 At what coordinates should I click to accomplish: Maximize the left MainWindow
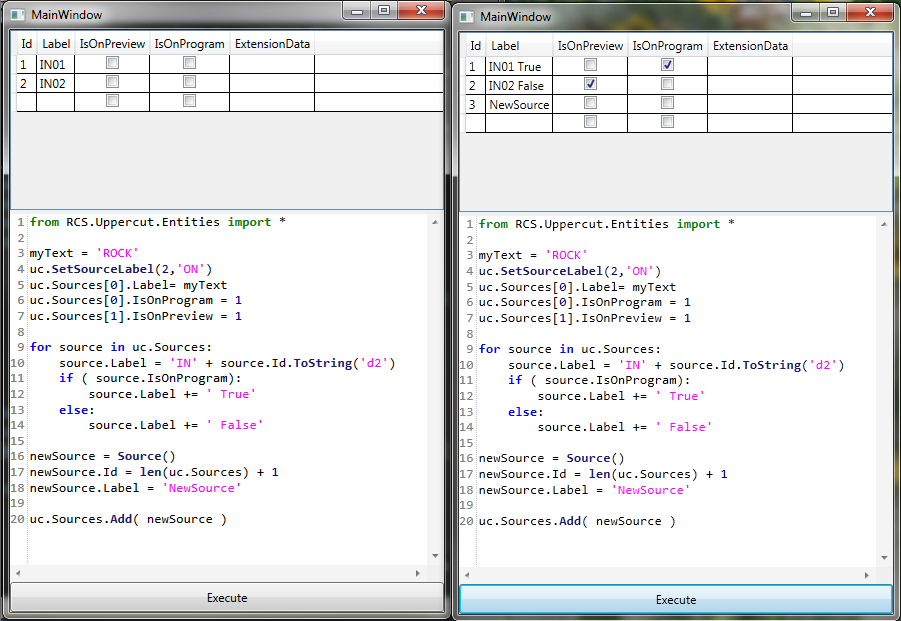(x=384, y=11)
